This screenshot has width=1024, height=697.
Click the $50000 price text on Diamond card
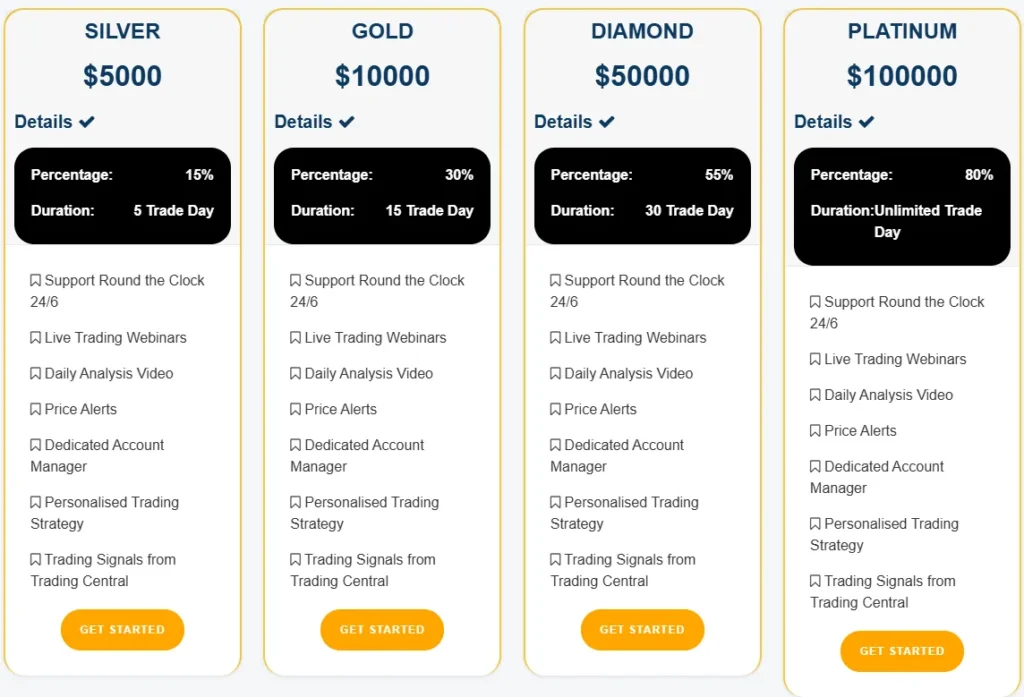pos(642,76)
